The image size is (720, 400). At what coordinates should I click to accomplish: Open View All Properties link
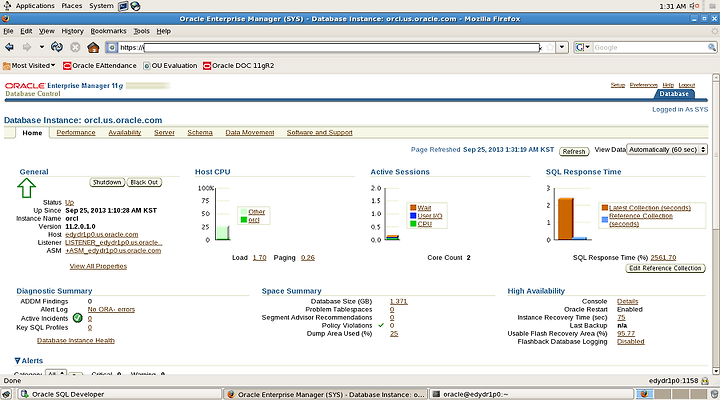click(98, 266)
